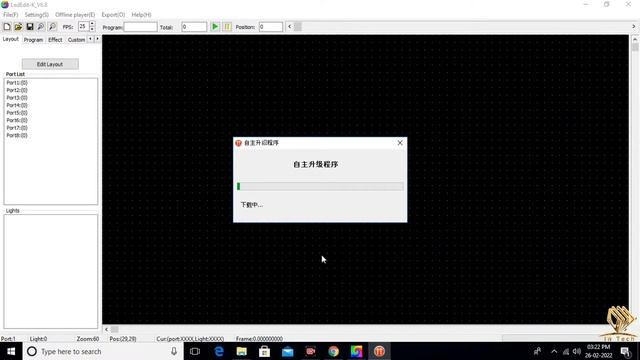Viewport: 640px width, 360px height.
Task: Select Port5:(0) in Port List
Action: [x=17, y=113]
